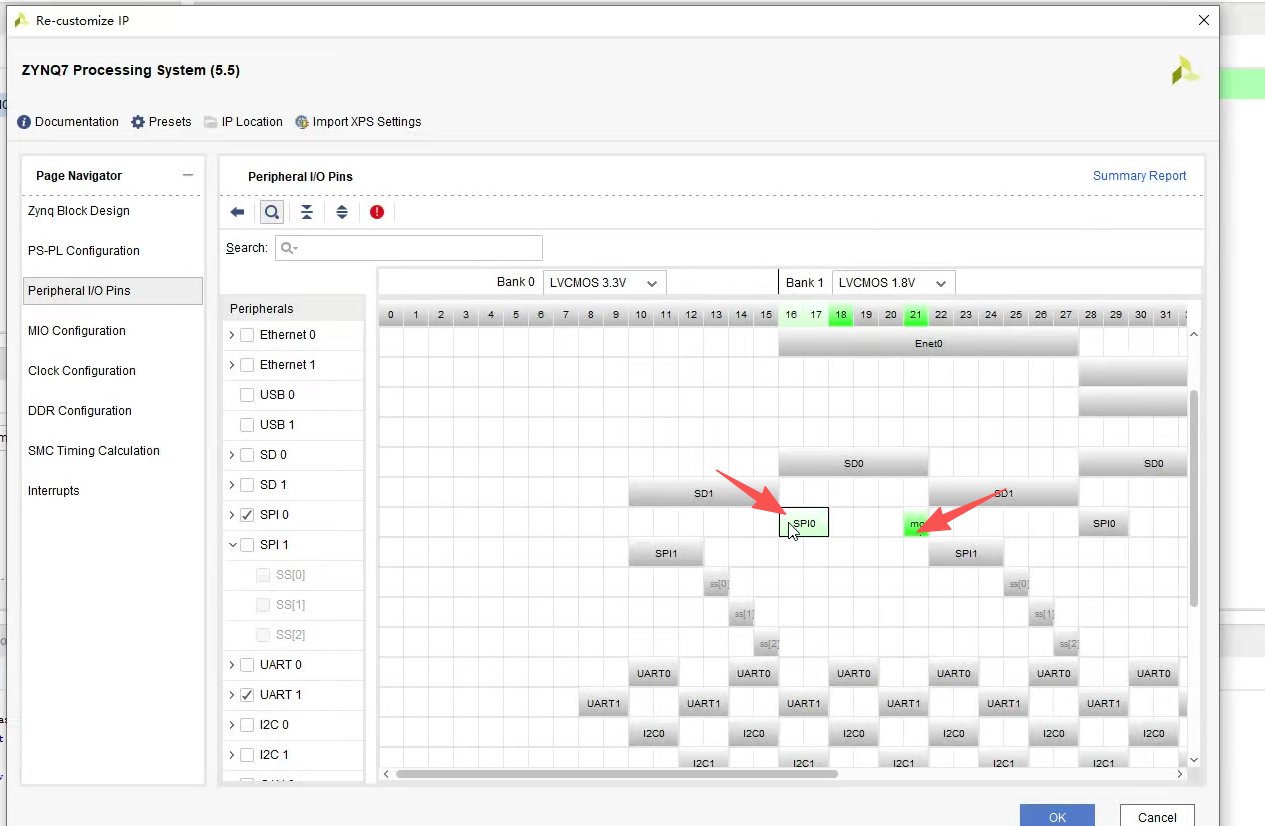Expand the SPI 0 tree node
The width and height of the screenshot is (1265, 826).
coord(232,515)
